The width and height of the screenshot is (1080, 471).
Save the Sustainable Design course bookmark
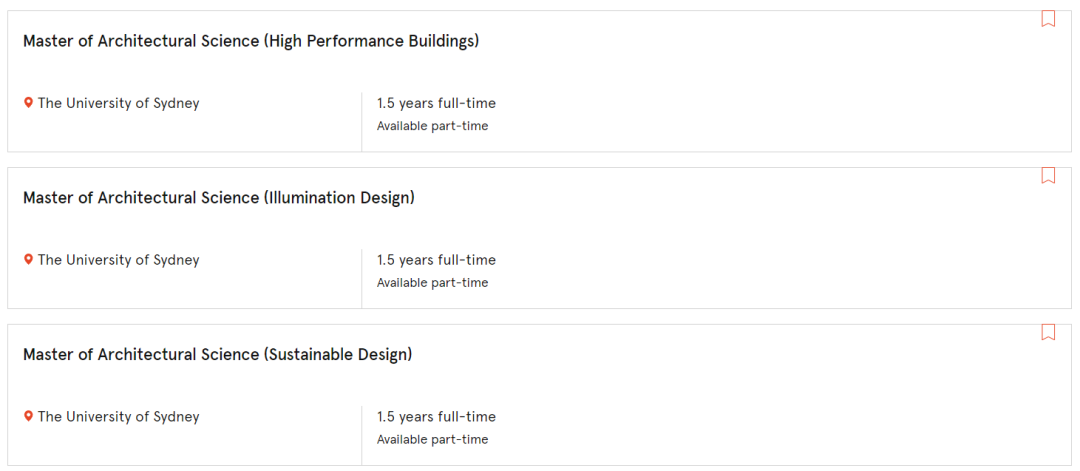[1048, 332]
